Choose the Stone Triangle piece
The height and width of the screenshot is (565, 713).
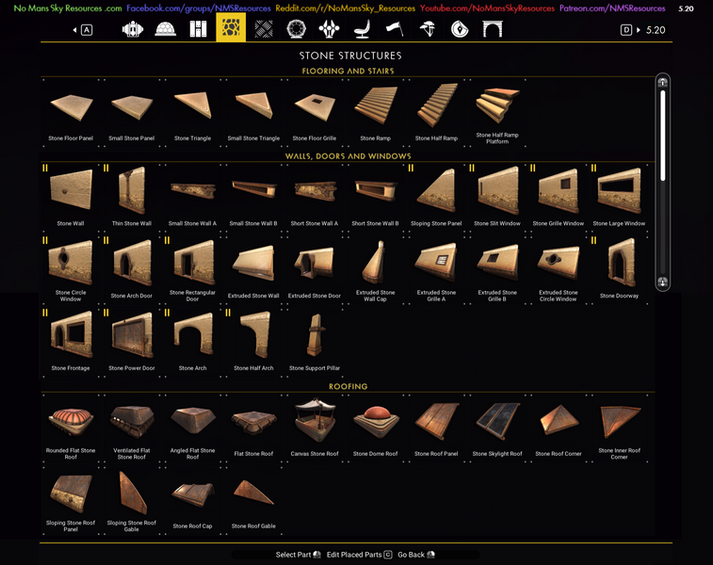193,113
